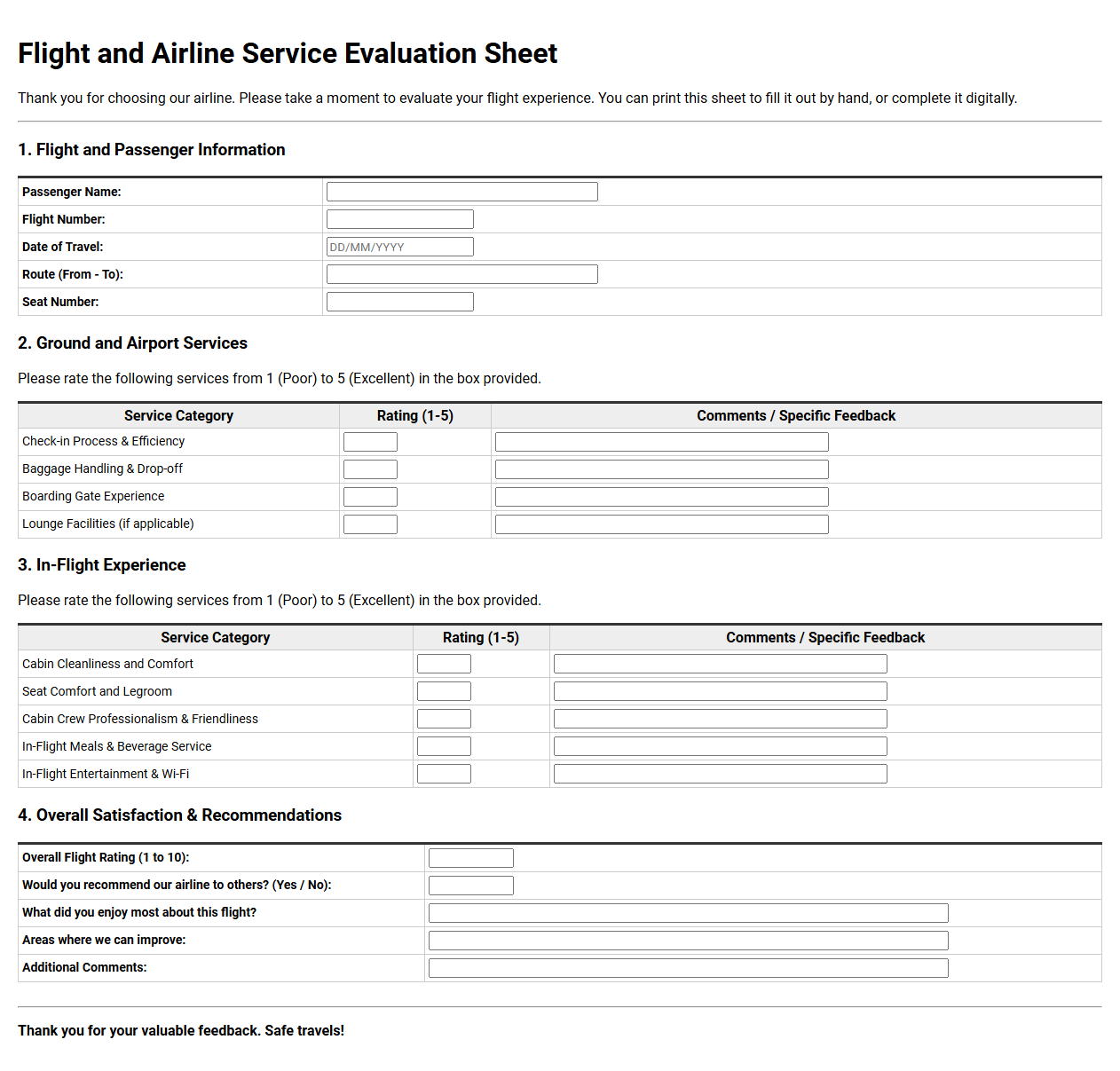Click the Cabin Cleanliness comments field

pyautogui.click(x=720, y=664)
